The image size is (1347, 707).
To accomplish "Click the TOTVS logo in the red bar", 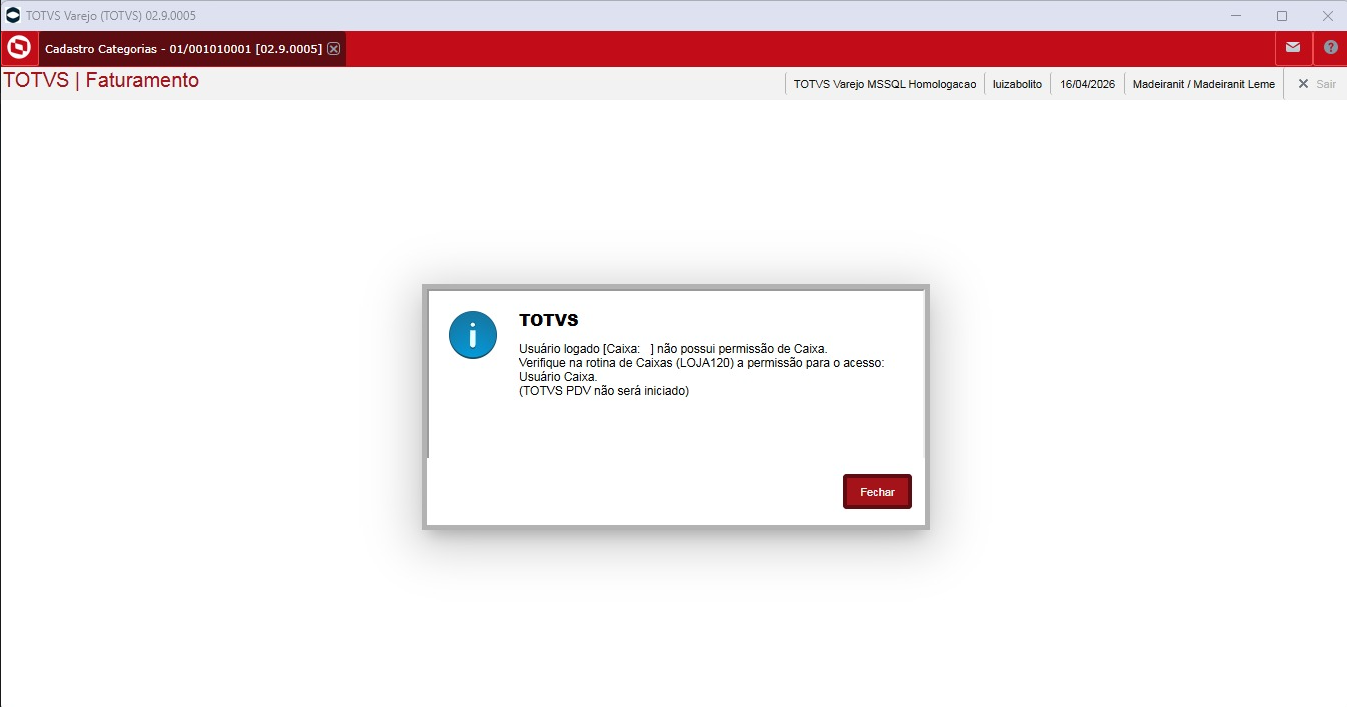I will click(x=19, y=48).
